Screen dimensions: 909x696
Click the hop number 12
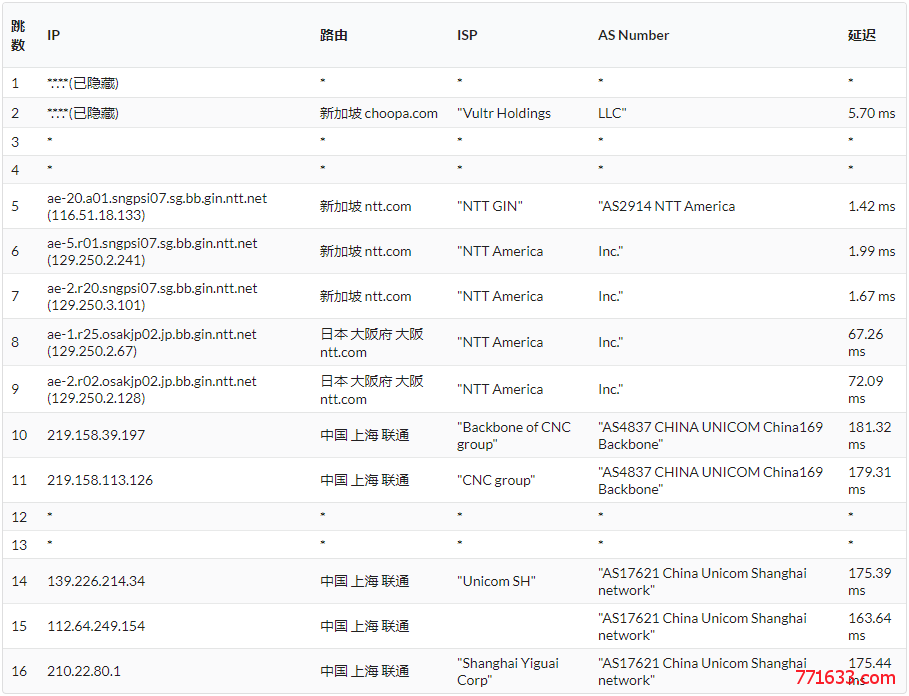(x=19, y=517)
